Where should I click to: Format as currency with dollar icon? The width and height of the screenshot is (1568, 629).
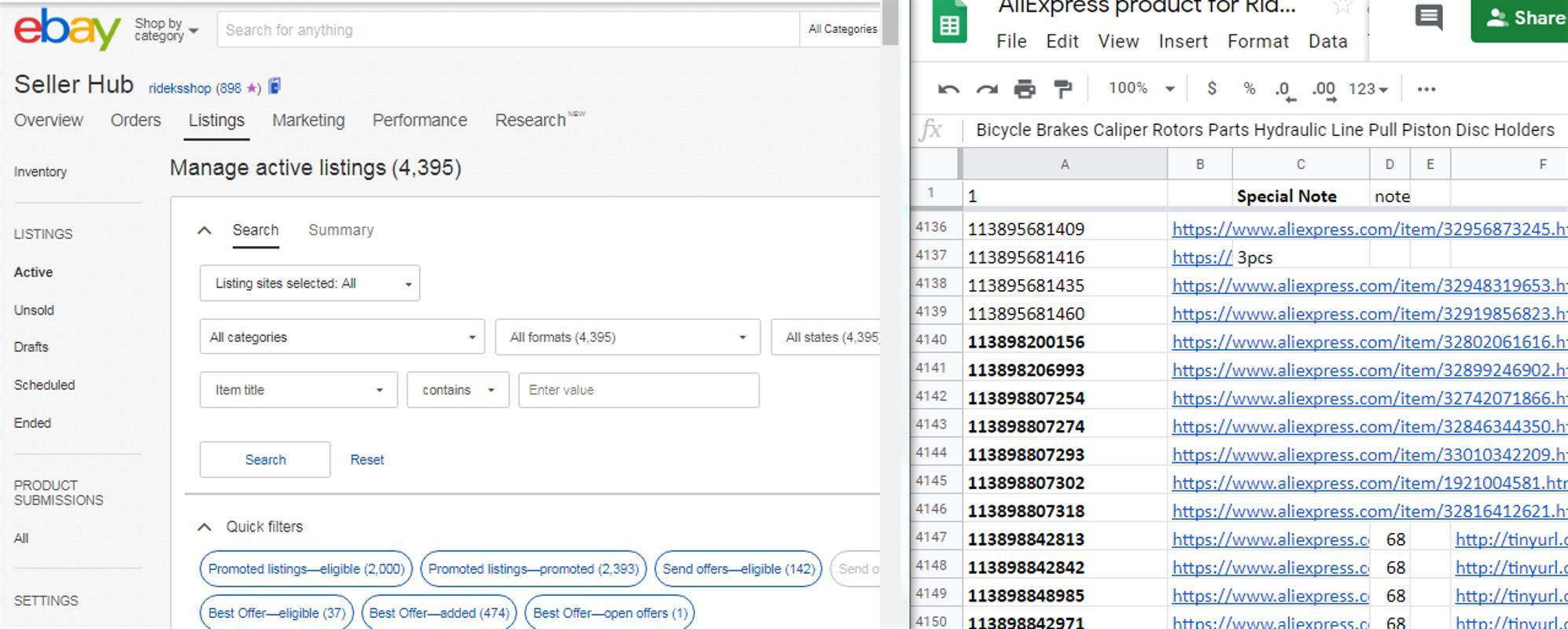pos(1212,89)
